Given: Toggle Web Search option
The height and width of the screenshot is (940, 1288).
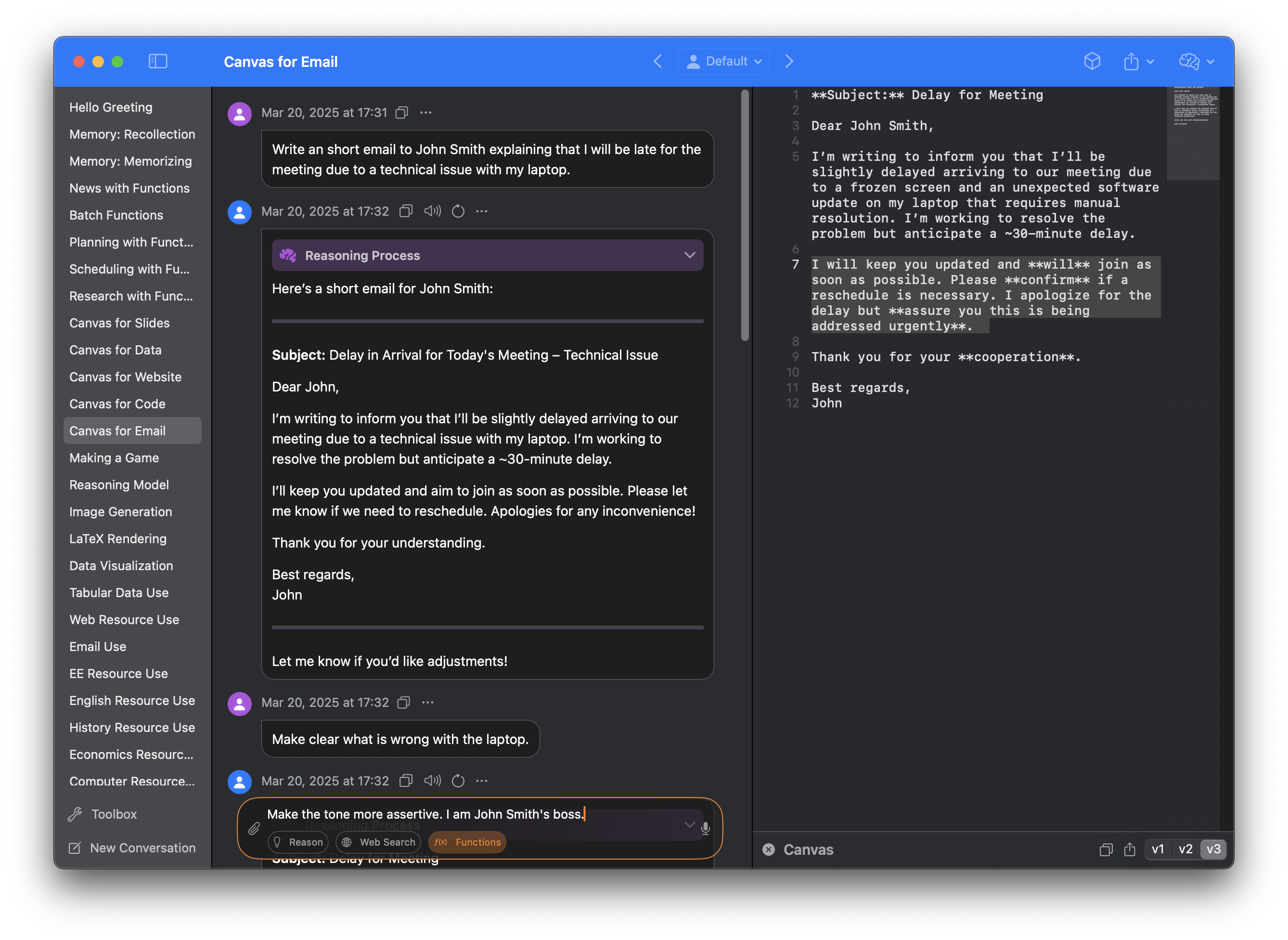Looking at the screenshot, I should click(378, 843).
